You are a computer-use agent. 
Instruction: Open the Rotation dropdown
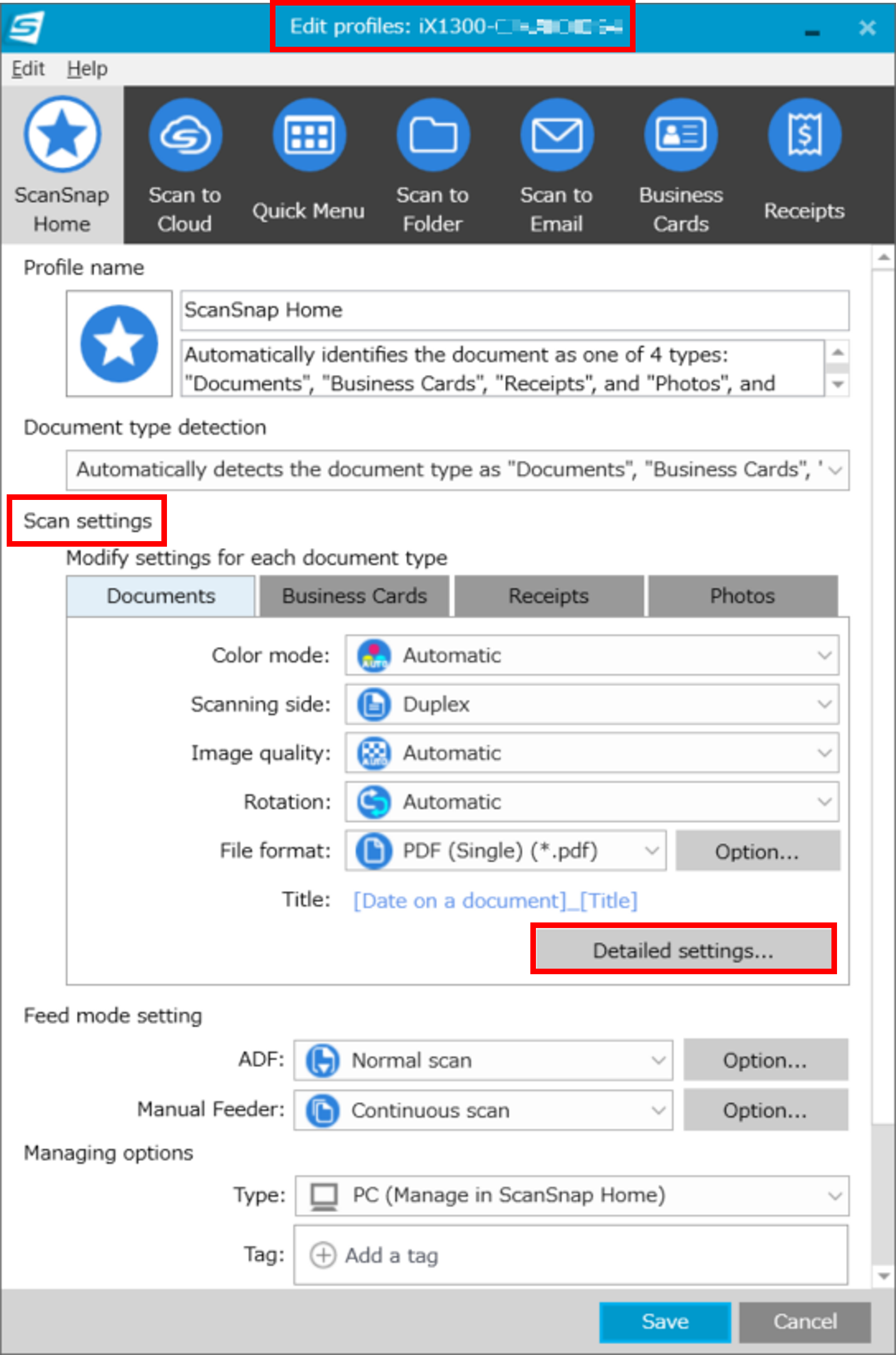click(x=592, y=802)
